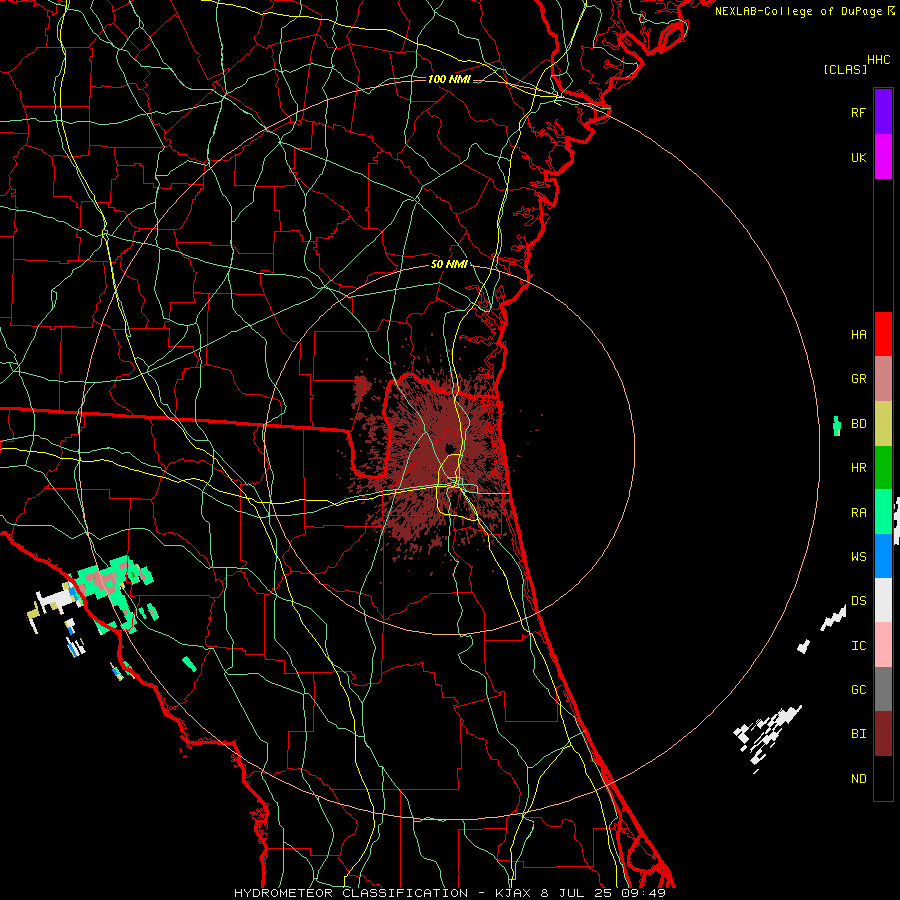This screenshot has width=900, height=900.
Task: Click the DS legend label
Action: click(858, 600)
